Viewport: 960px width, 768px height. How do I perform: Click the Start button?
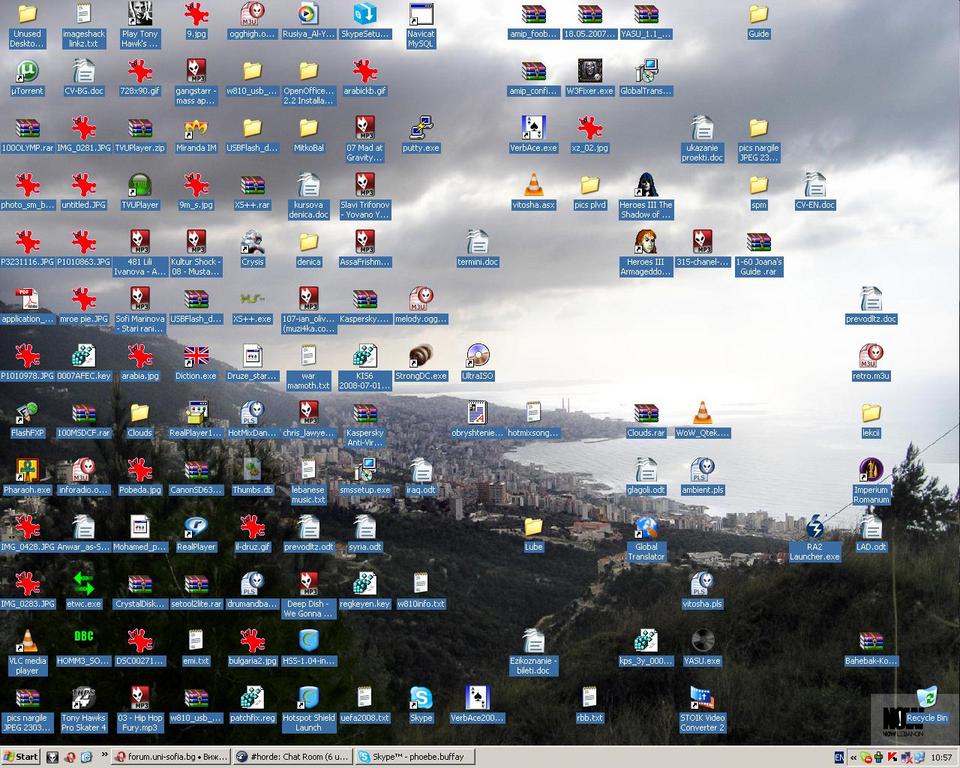[21, 757]
